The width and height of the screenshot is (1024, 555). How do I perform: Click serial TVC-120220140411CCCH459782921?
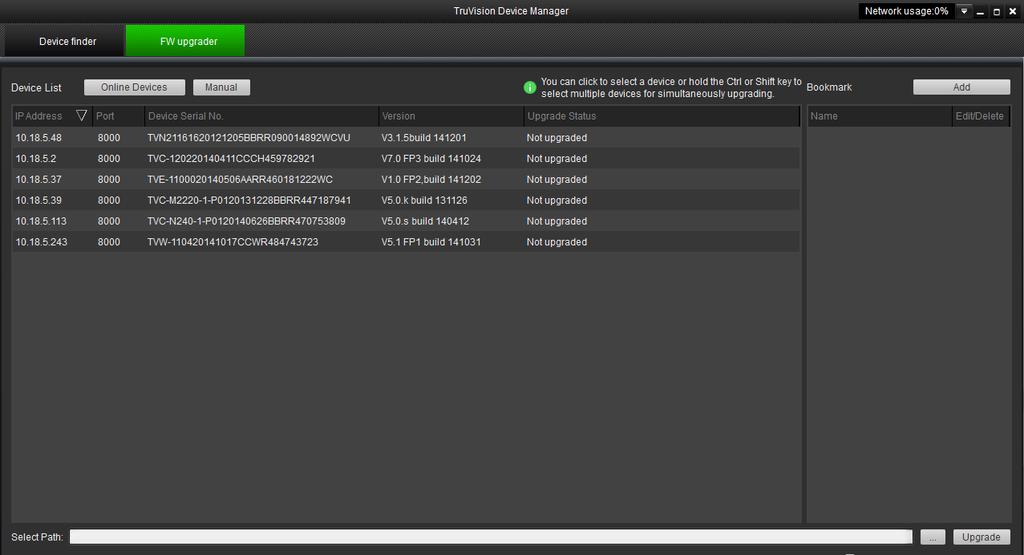coord(231,159)
